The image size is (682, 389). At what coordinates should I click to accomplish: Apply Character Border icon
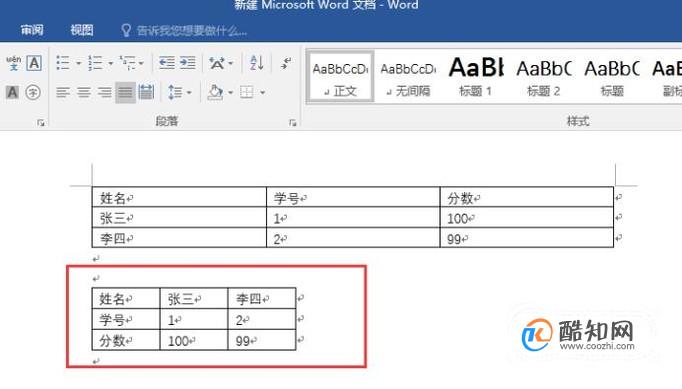[34, 64]
